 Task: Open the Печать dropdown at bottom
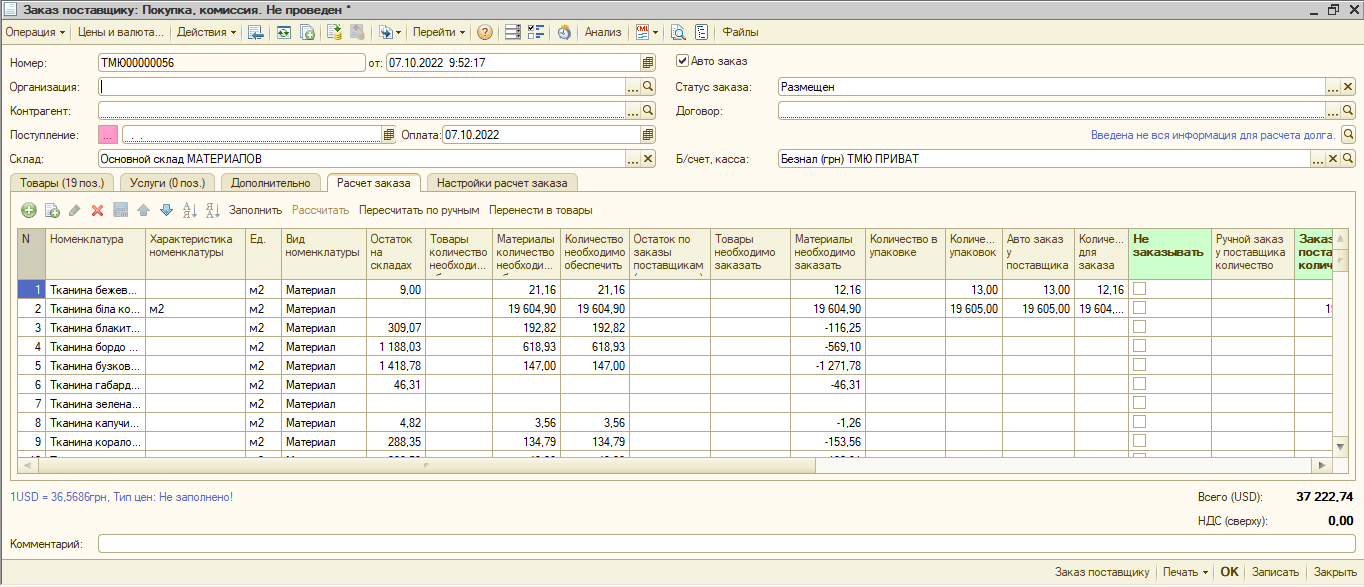coord(1185,572)
